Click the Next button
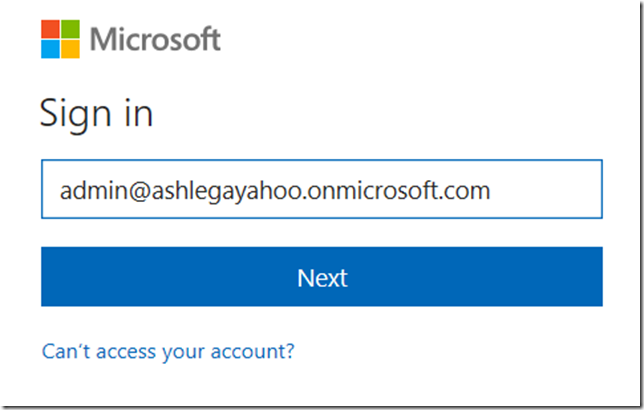The width and height of the screenshot is (644, 410). [x=322, y=276]
